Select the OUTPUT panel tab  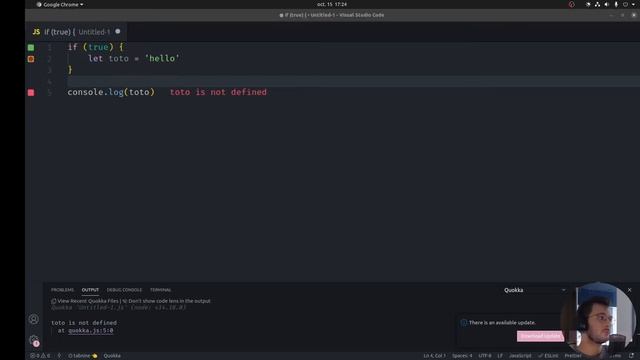90,290
